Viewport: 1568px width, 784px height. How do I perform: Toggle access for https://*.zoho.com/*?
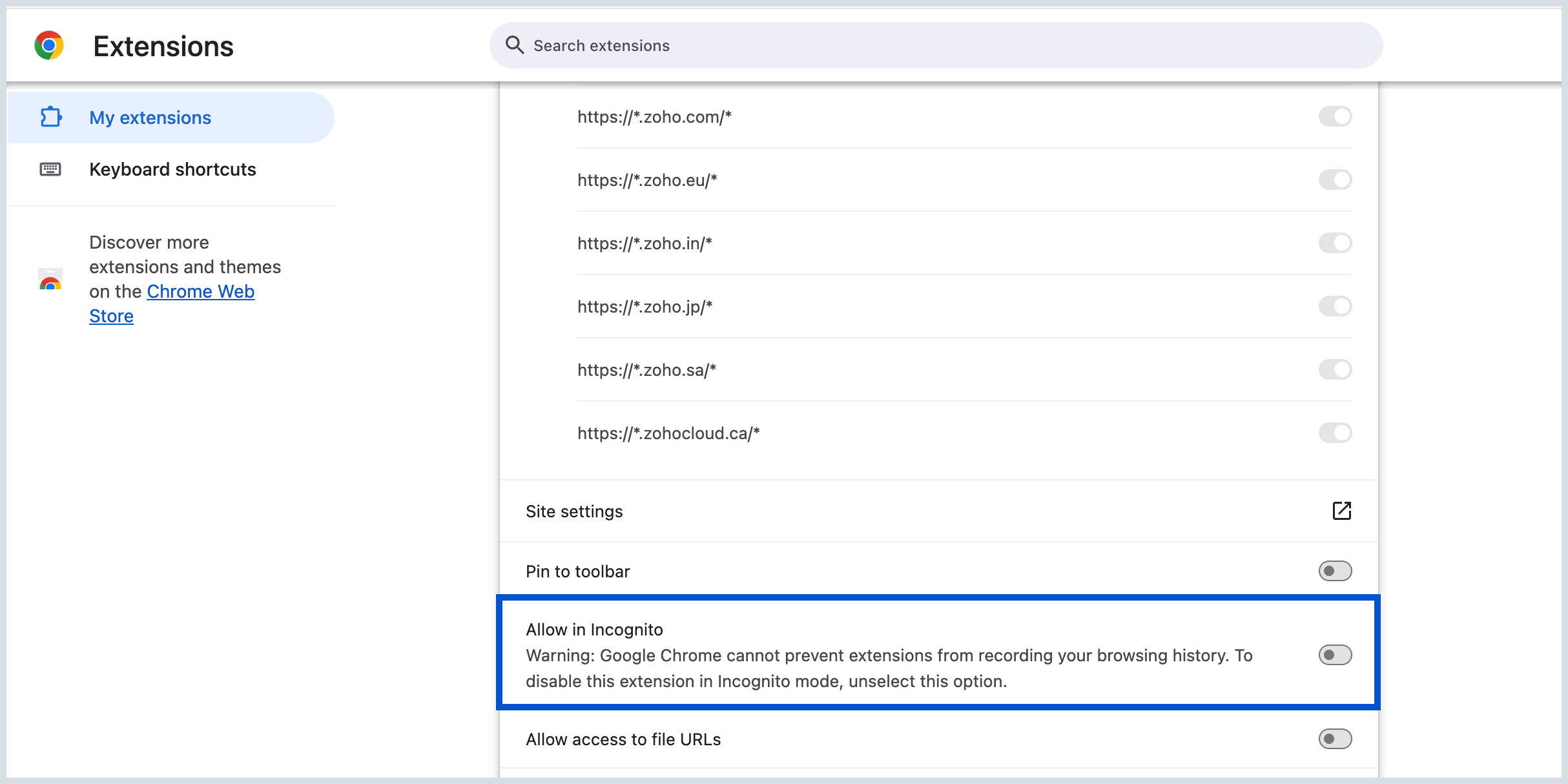click(x=1335, y=117)
